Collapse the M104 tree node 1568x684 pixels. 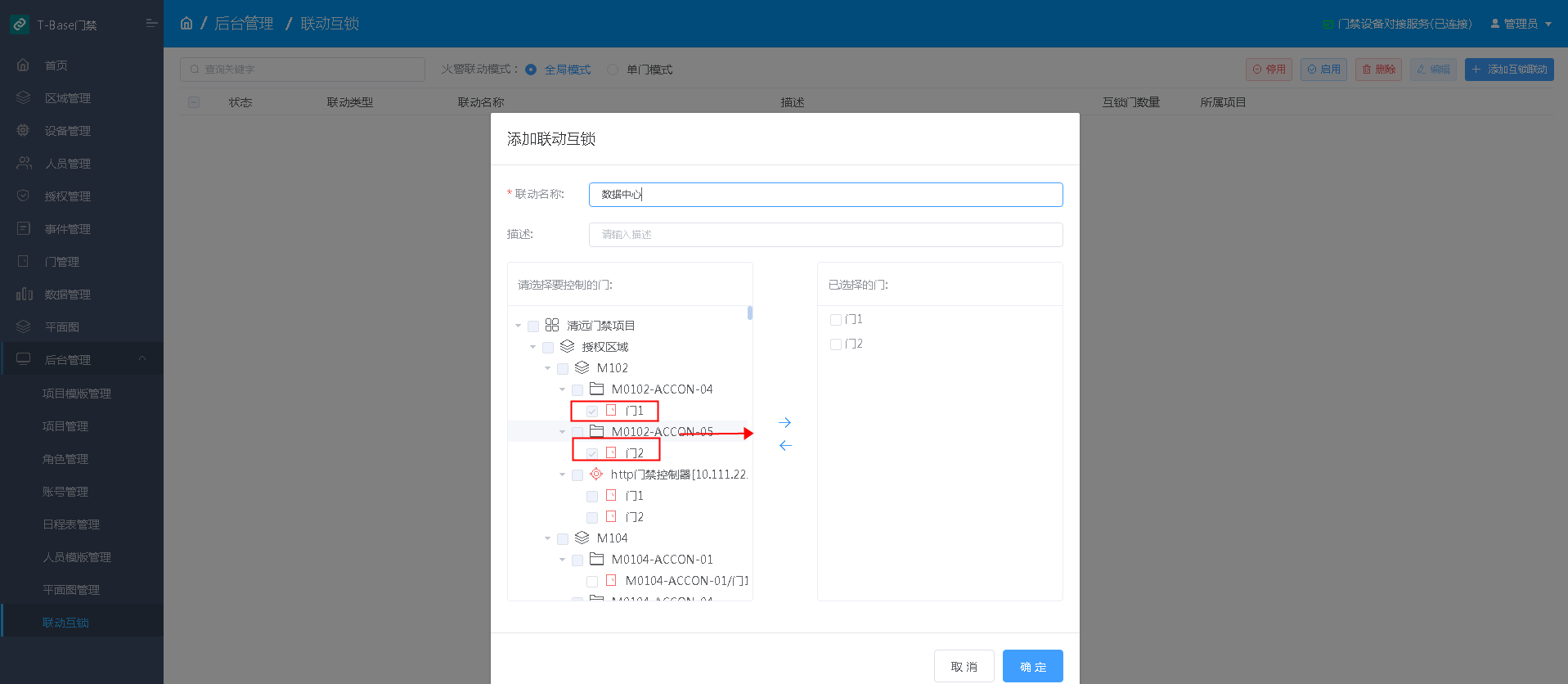tap(547, 538)
